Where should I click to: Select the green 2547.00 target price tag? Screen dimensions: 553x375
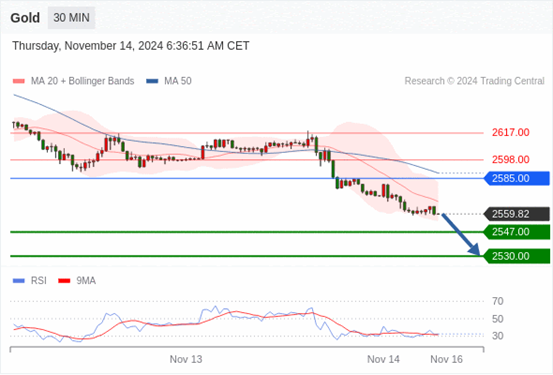[517, 232]
